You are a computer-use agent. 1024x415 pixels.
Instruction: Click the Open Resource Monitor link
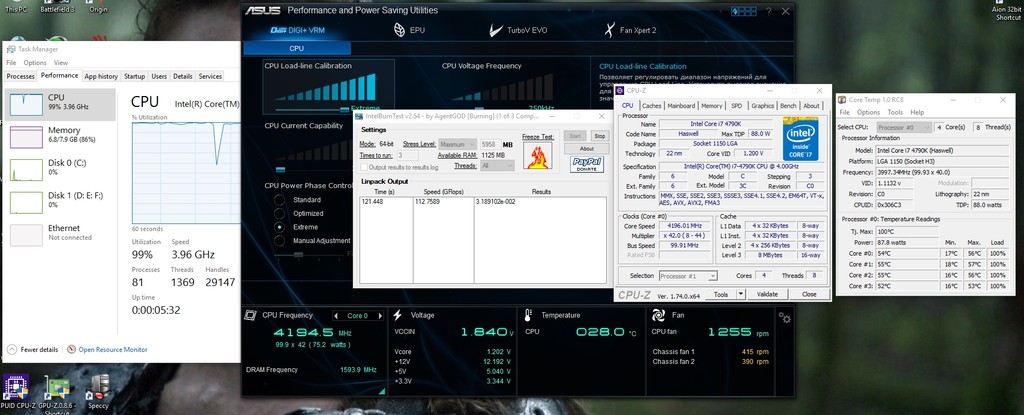113,350
